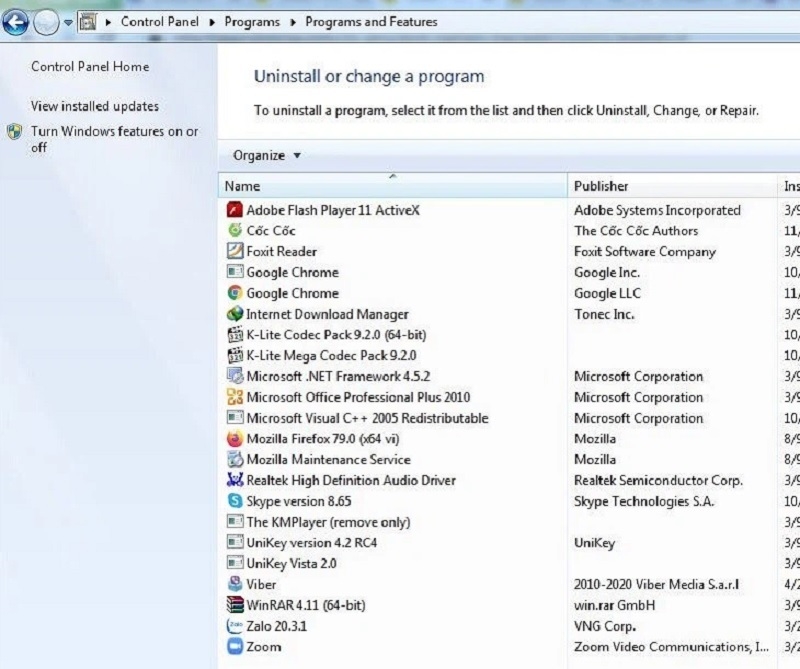Select Google Chrome icon by Google LLC

click(234, 293)
